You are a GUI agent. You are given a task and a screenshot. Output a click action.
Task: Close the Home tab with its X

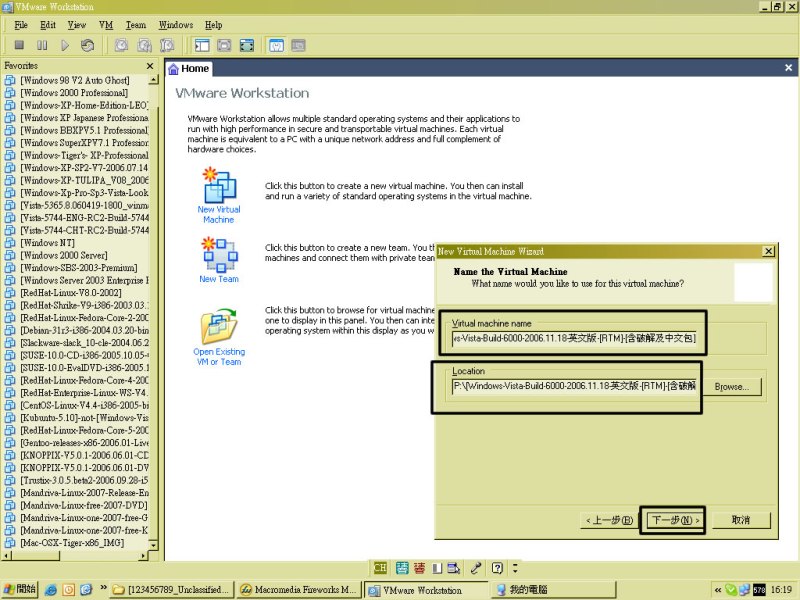[x=788, y=68]
